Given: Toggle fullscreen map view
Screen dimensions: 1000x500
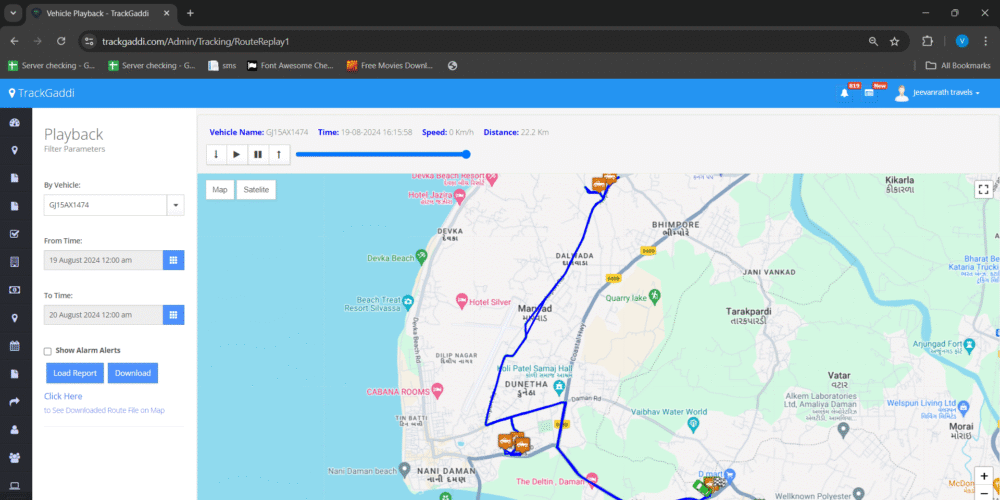Looking at the screenshot, I should pyautogui.click(x=983, y=189).
